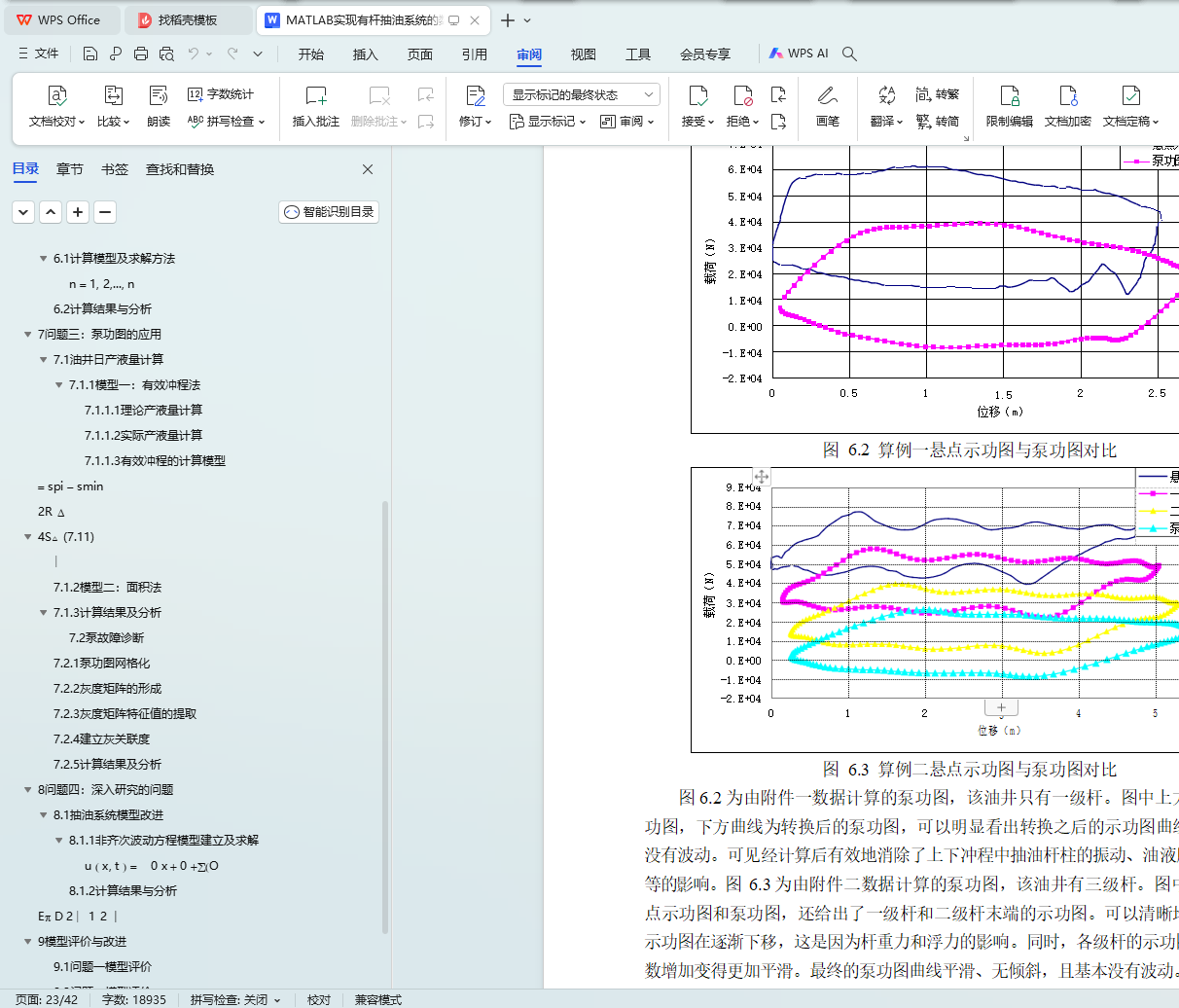Click the plus button below figure 6.3 chart

pyautogui.click(x=1001, y=708)
